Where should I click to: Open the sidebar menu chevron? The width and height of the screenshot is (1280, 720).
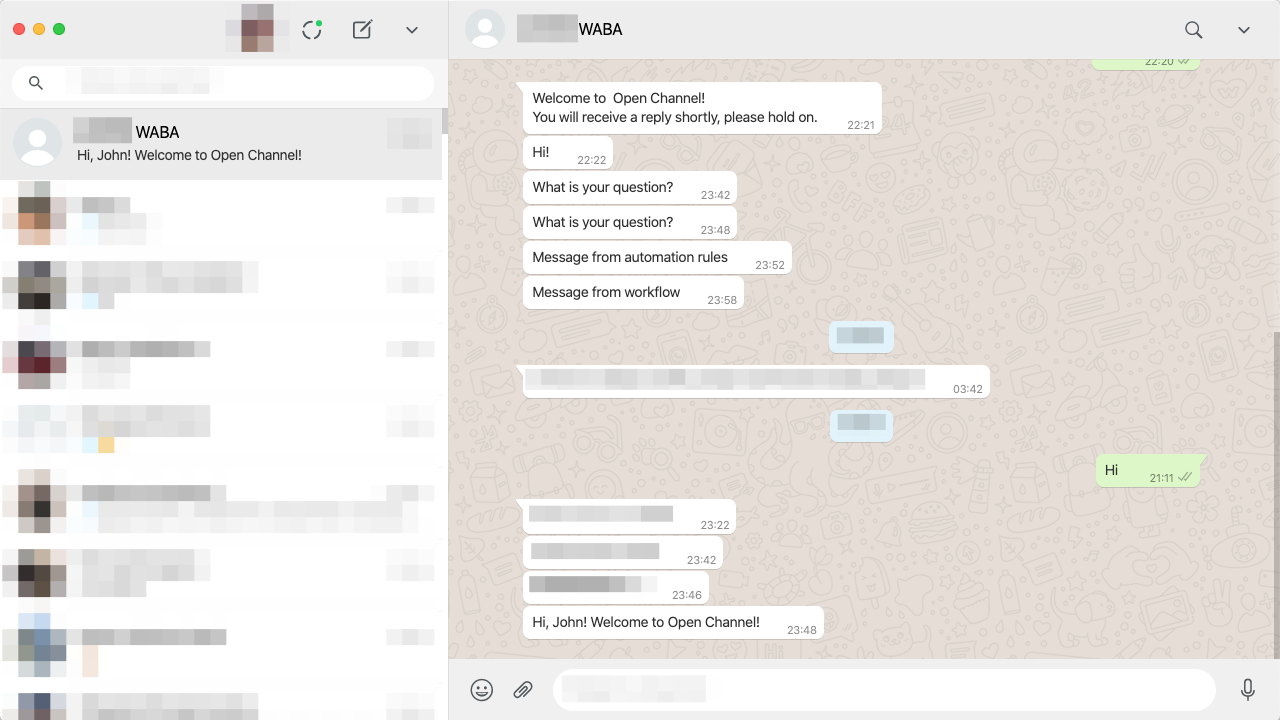(x=412, y=30)
